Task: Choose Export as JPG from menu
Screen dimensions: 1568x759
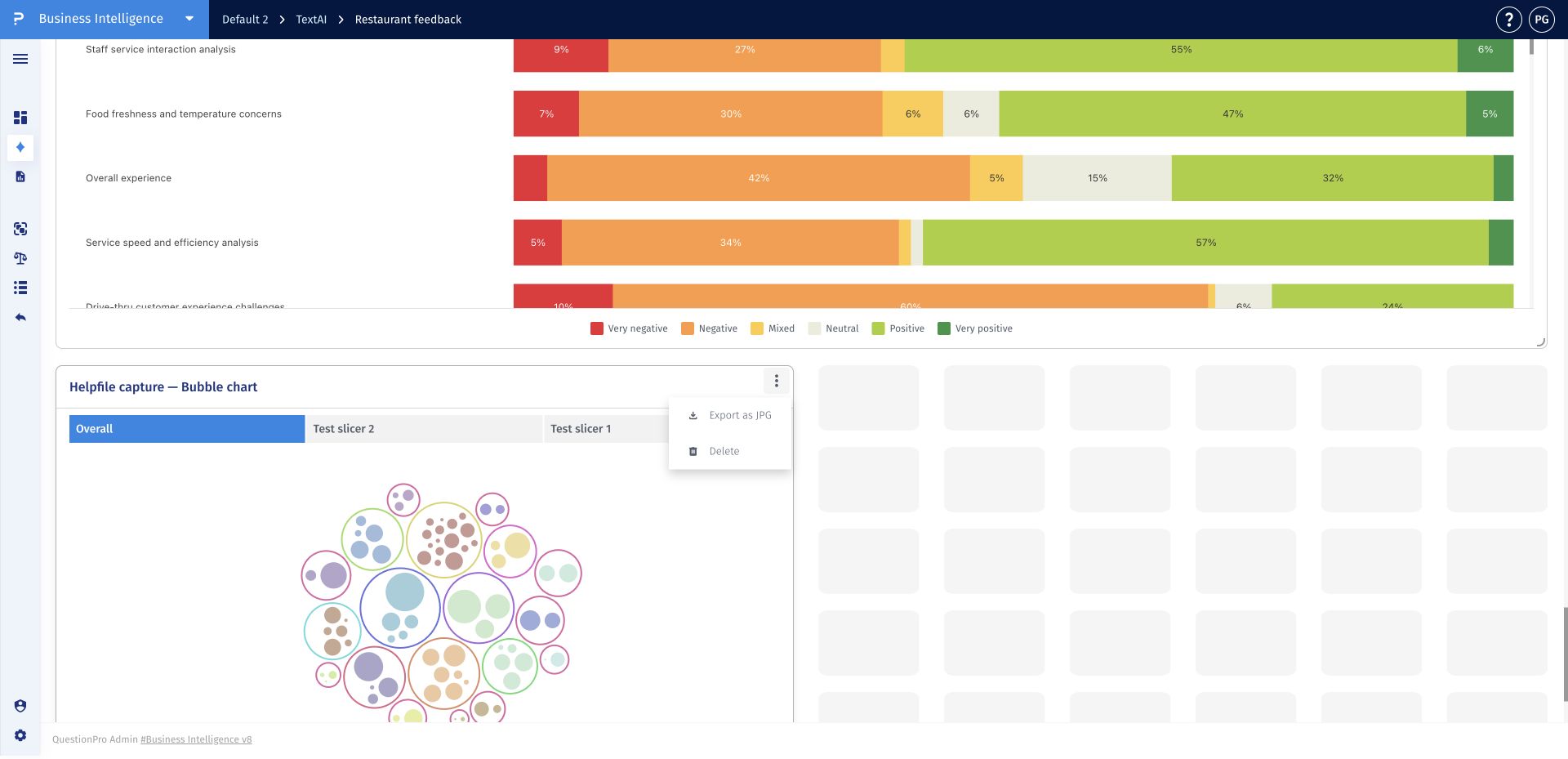Action: tap(730, 415)
